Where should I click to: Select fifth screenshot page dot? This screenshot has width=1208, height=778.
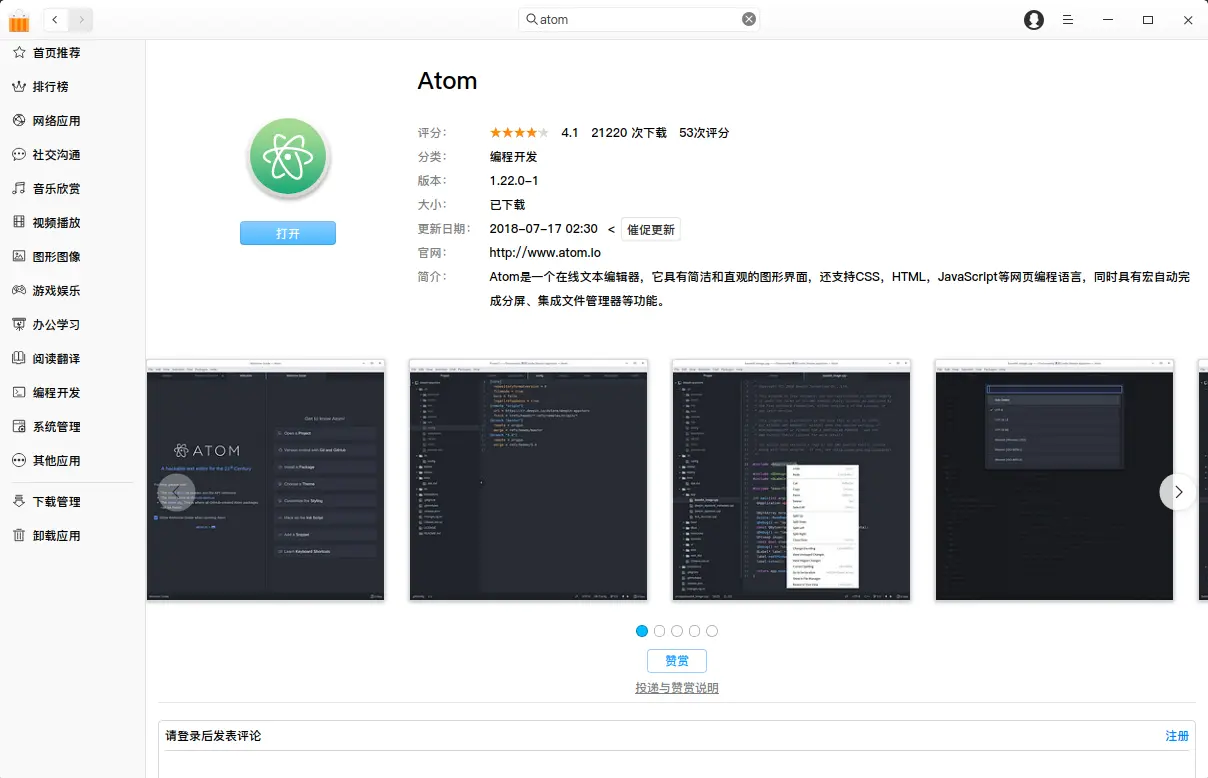tap(712, 631)
